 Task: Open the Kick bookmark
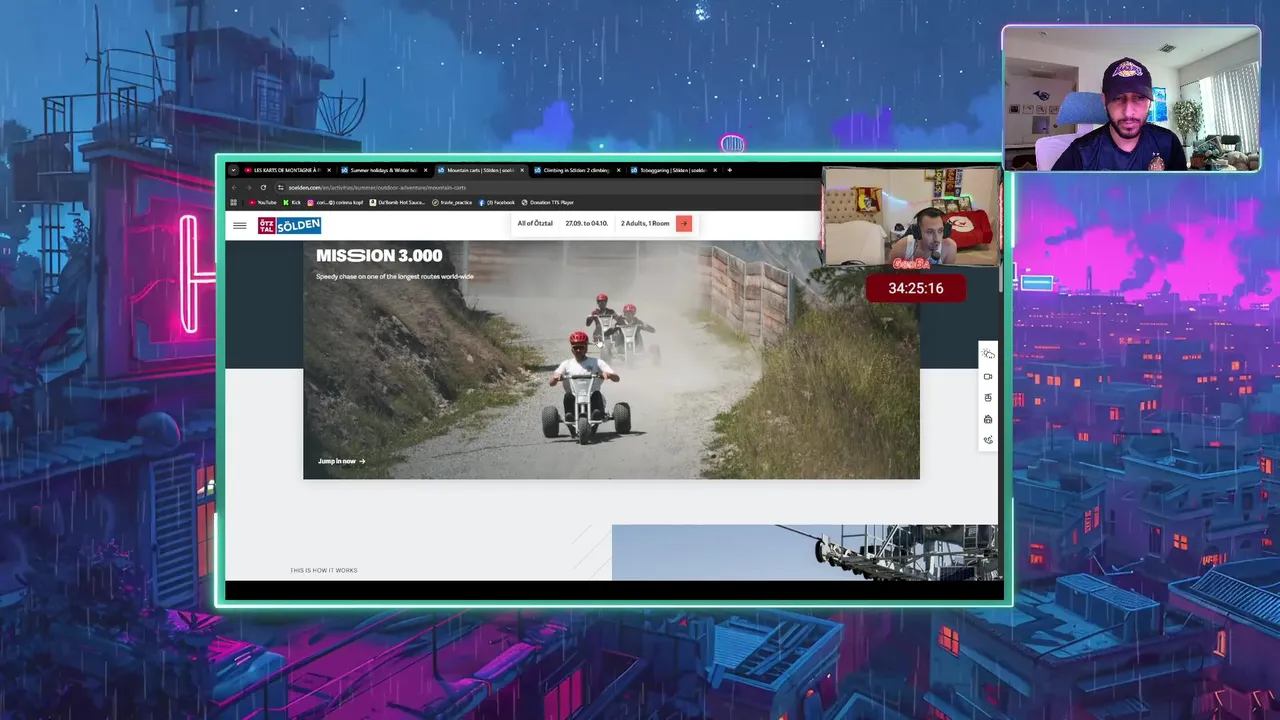coord(291,202)
